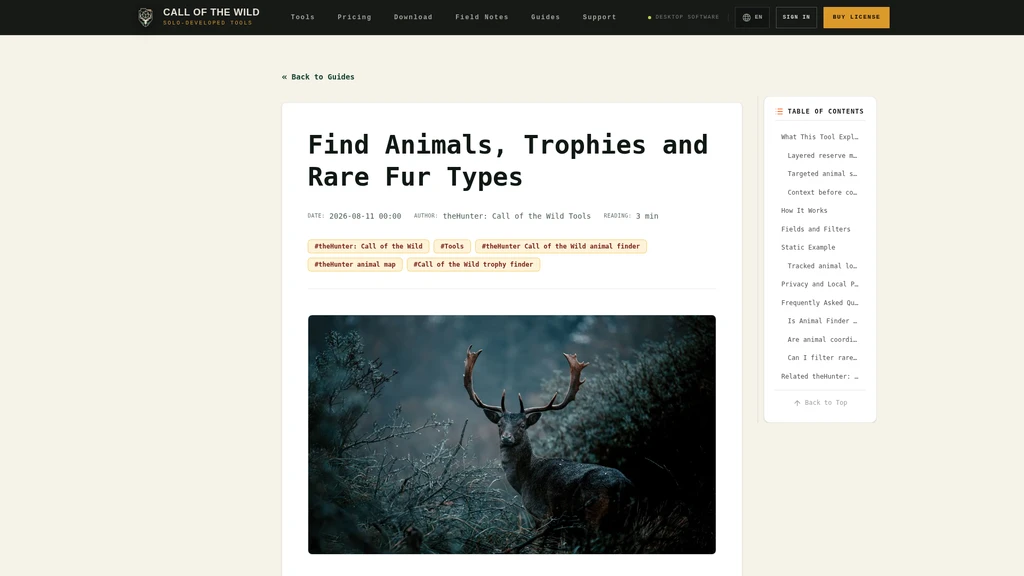Open Field Notes in navigation

[x=481, y=17]
